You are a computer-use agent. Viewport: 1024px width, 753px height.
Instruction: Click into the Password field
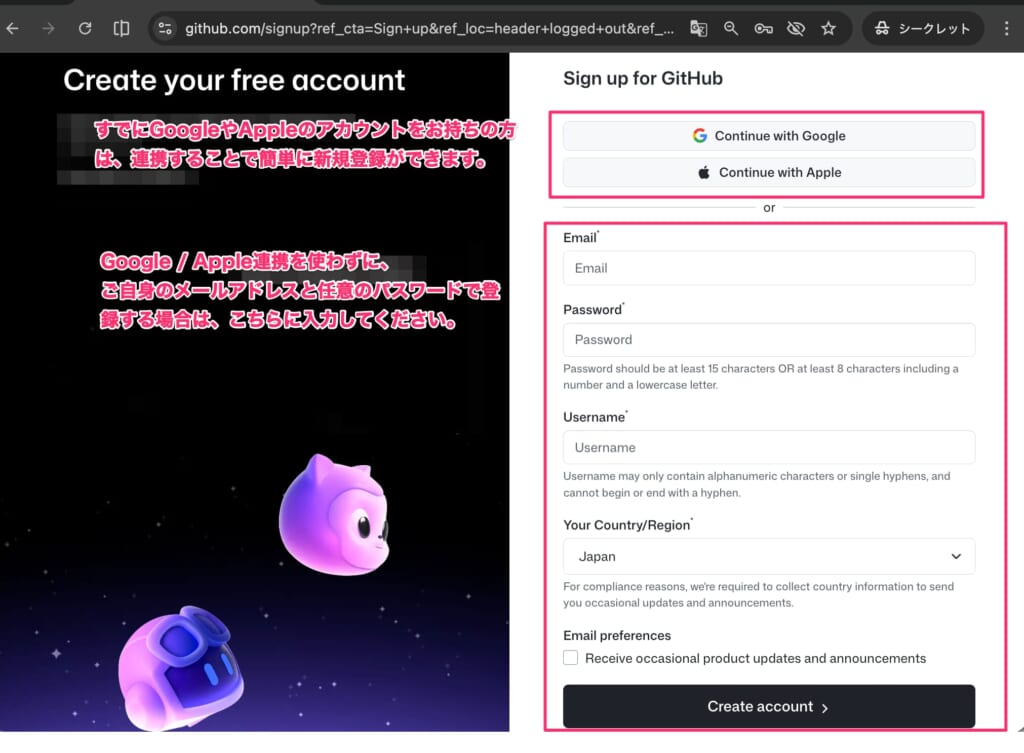(x=768, y=340)
